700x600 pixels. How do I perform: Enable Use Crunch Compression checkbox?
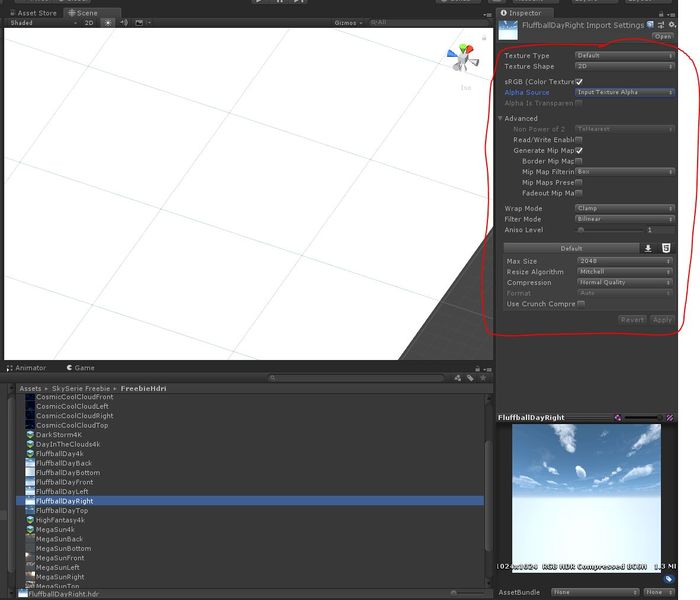pyautogui.click(x=581, y=304)
